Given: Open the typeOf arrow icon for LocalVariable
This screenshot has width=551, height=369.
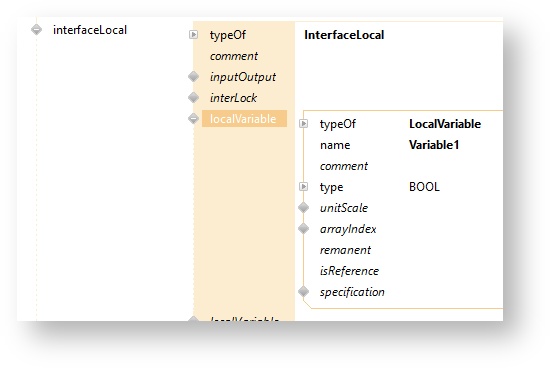Looking at the screenshot, I should tap(304, 123).
